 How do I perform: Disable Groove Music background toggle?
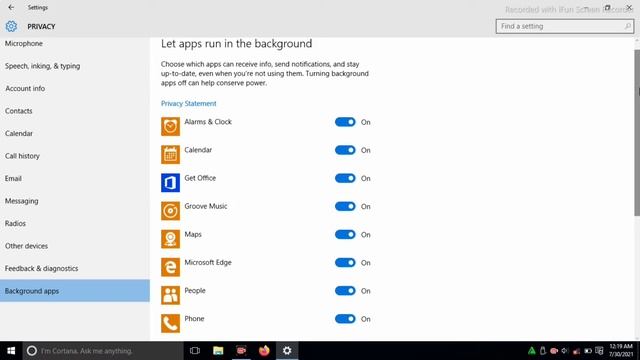[x=345, y=207]
